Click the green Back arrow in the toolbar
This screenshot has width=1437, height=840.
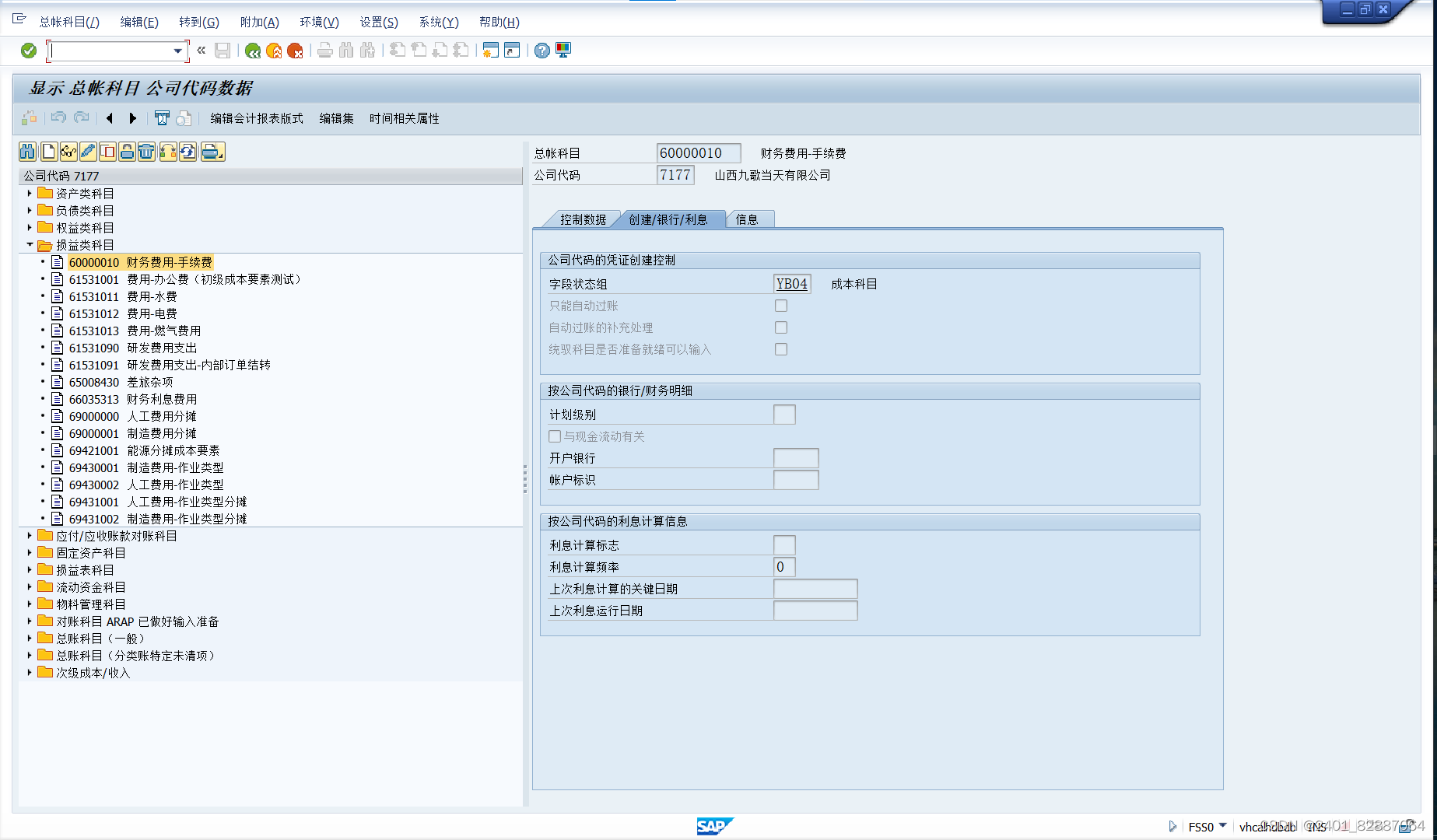[x=251, y=51]
